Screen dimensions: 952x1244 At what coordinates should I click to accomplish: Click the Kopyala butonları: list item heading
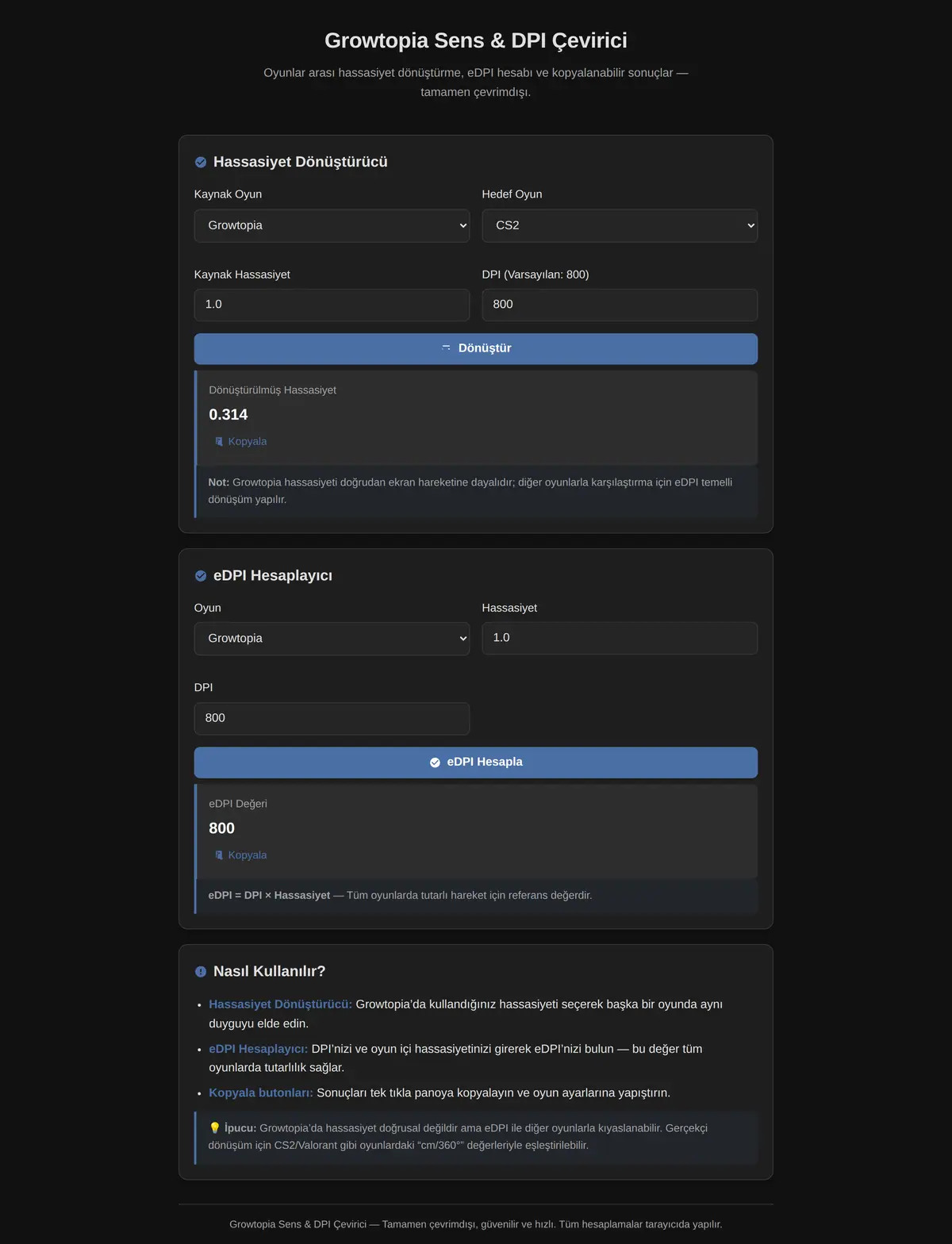pyautogui.click(x=261, y=1093)
